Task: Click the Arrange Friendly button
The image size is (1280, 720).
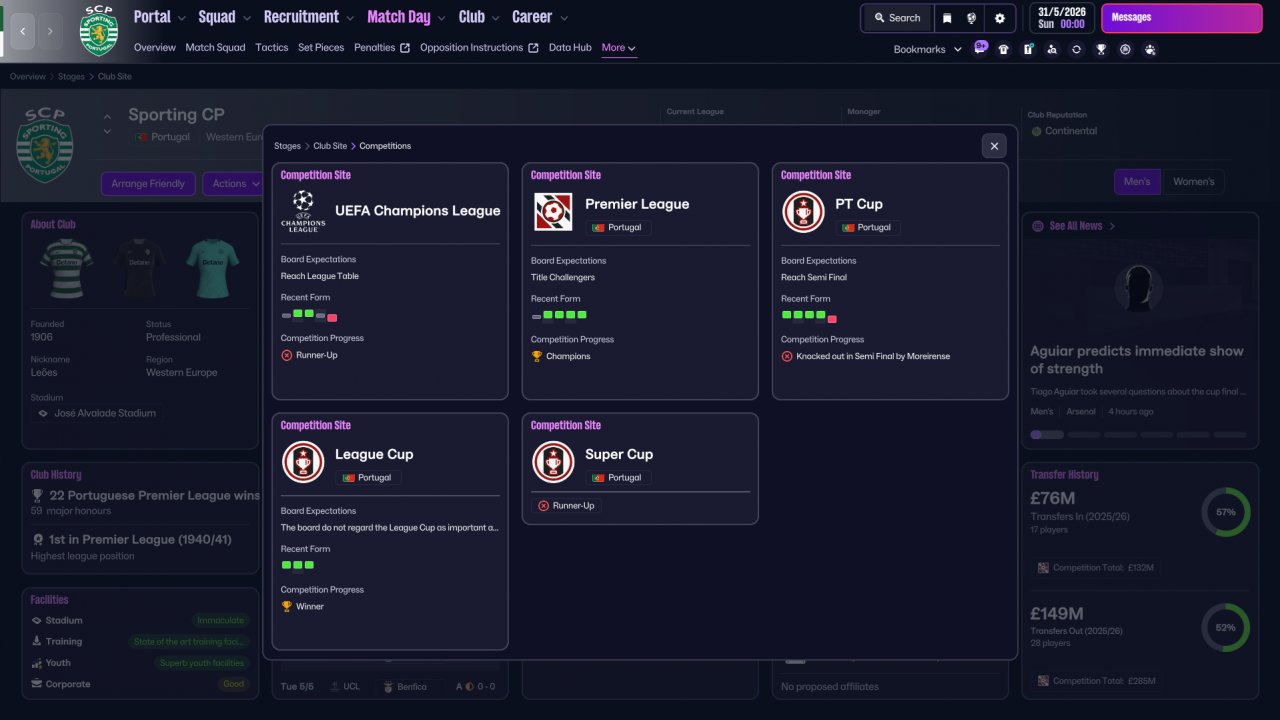Action: (x=149, y=184)
